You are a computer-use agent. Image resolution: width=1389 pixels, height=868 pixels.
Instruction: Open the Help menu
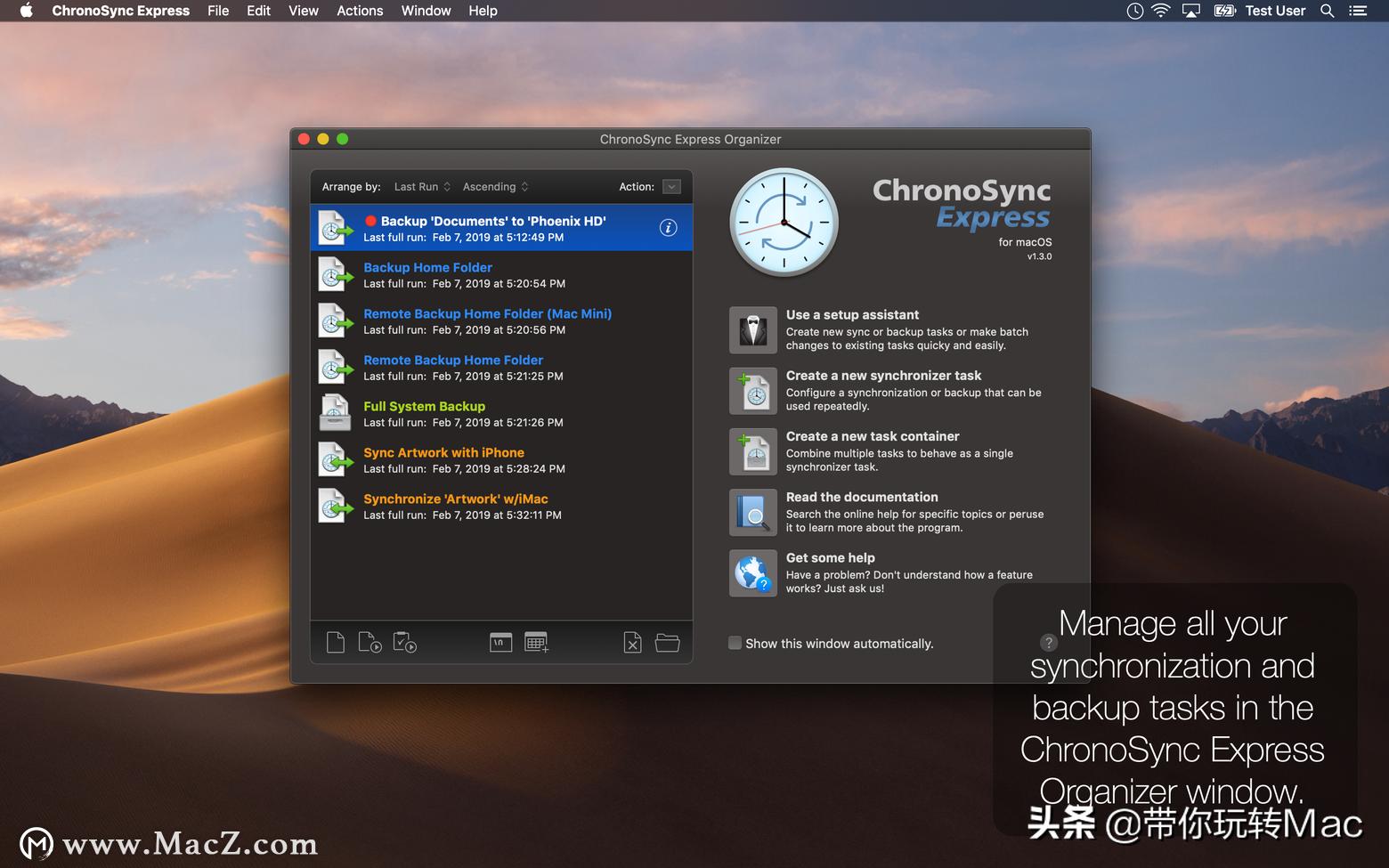(483, 11)
